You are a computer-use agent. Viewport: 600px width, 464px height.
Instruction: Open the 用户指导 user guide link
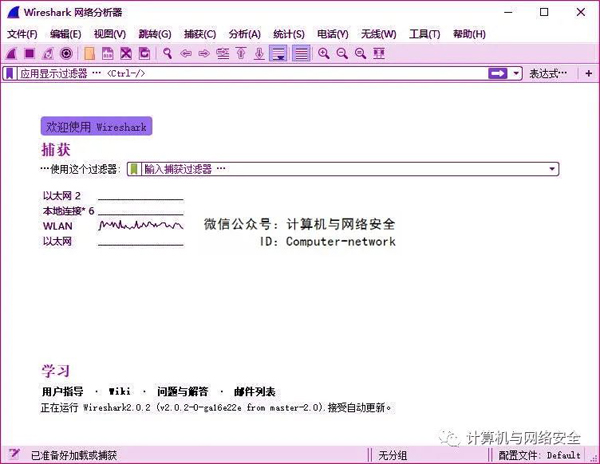point(62,391)
